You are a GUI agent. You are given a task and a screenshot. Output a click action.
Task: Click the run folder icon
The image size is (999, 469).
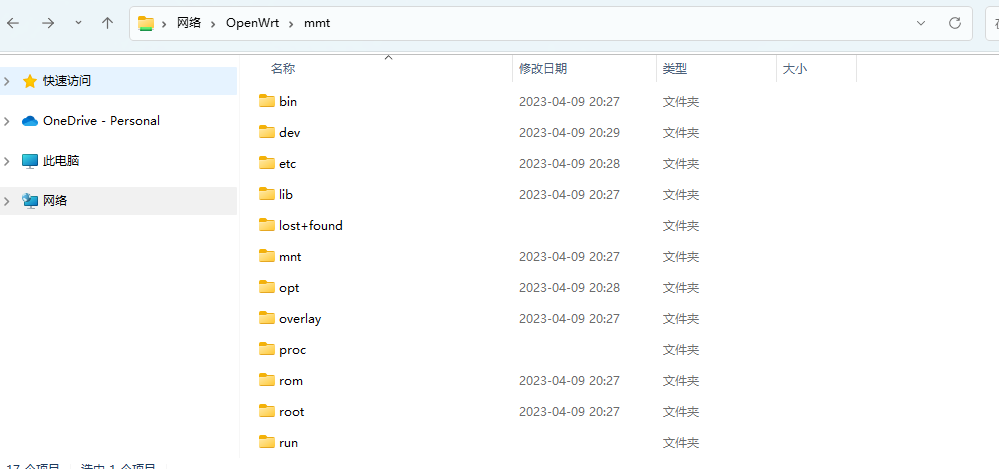tap(267, 442)
